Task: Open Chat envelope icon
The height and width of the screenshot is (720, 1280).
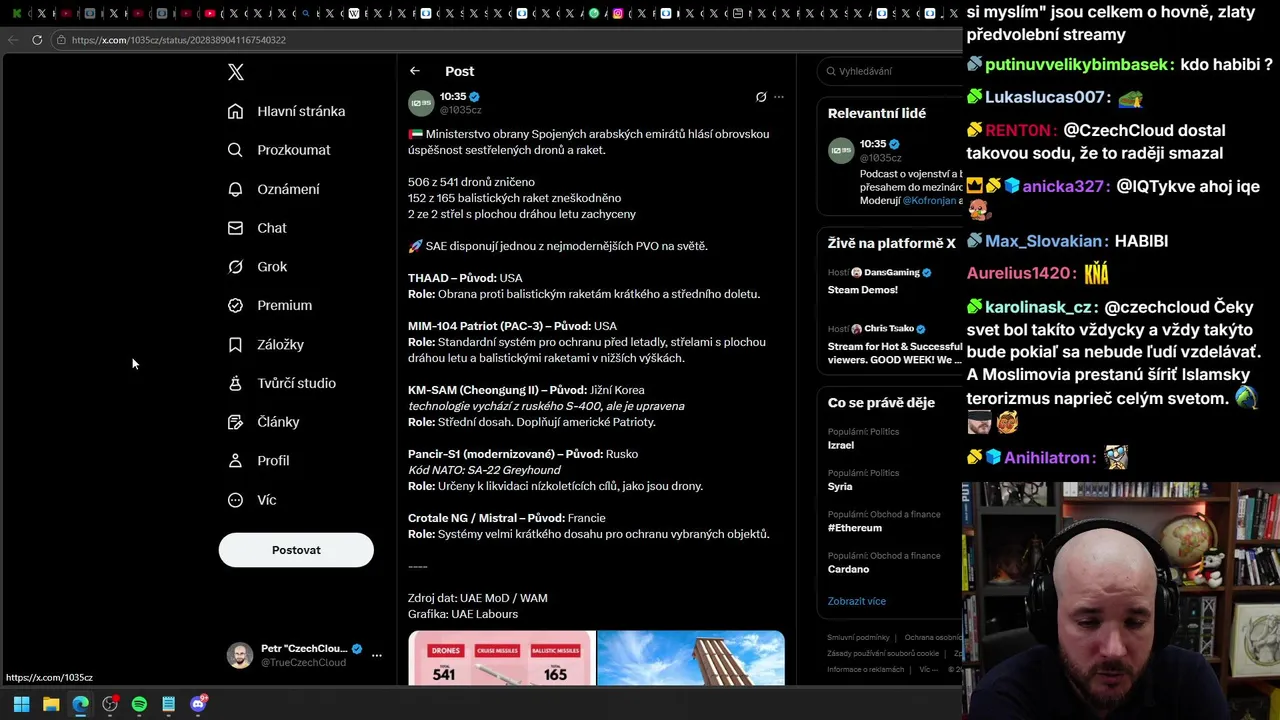Action: [x=235, y=228]
